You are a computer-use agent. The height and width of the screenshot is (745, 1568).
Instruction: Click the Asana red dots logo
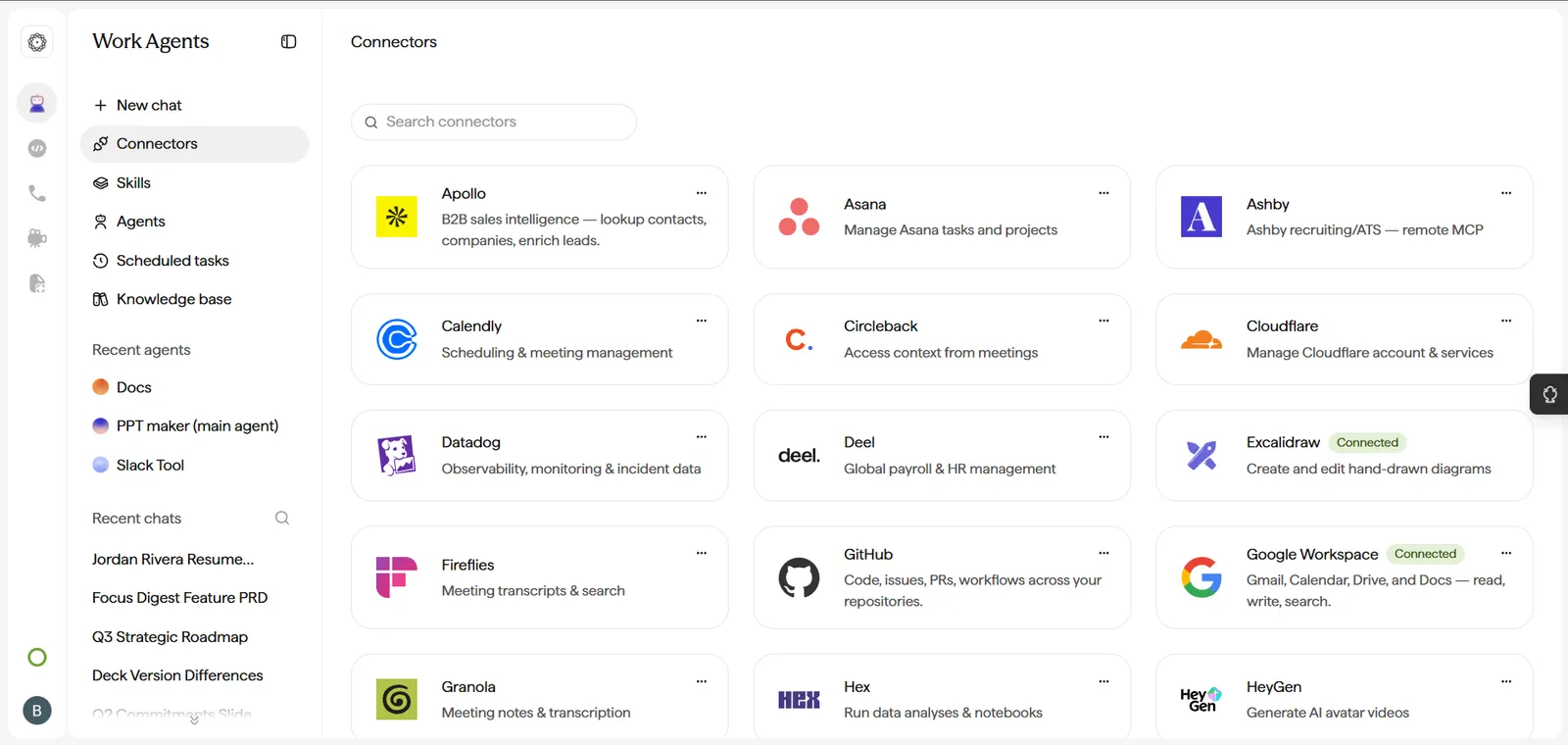[799, 217]
